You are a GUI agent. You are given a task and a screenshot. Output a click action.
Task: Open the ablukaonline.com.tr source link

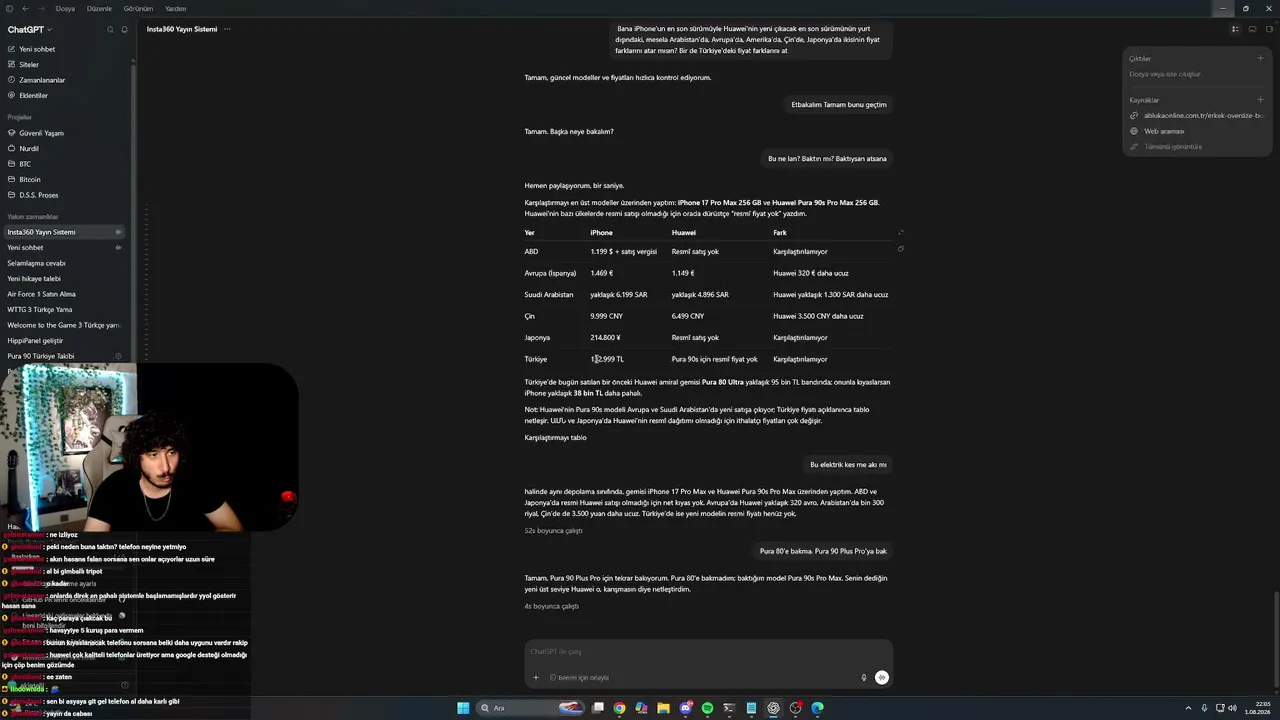[1197, 115]
